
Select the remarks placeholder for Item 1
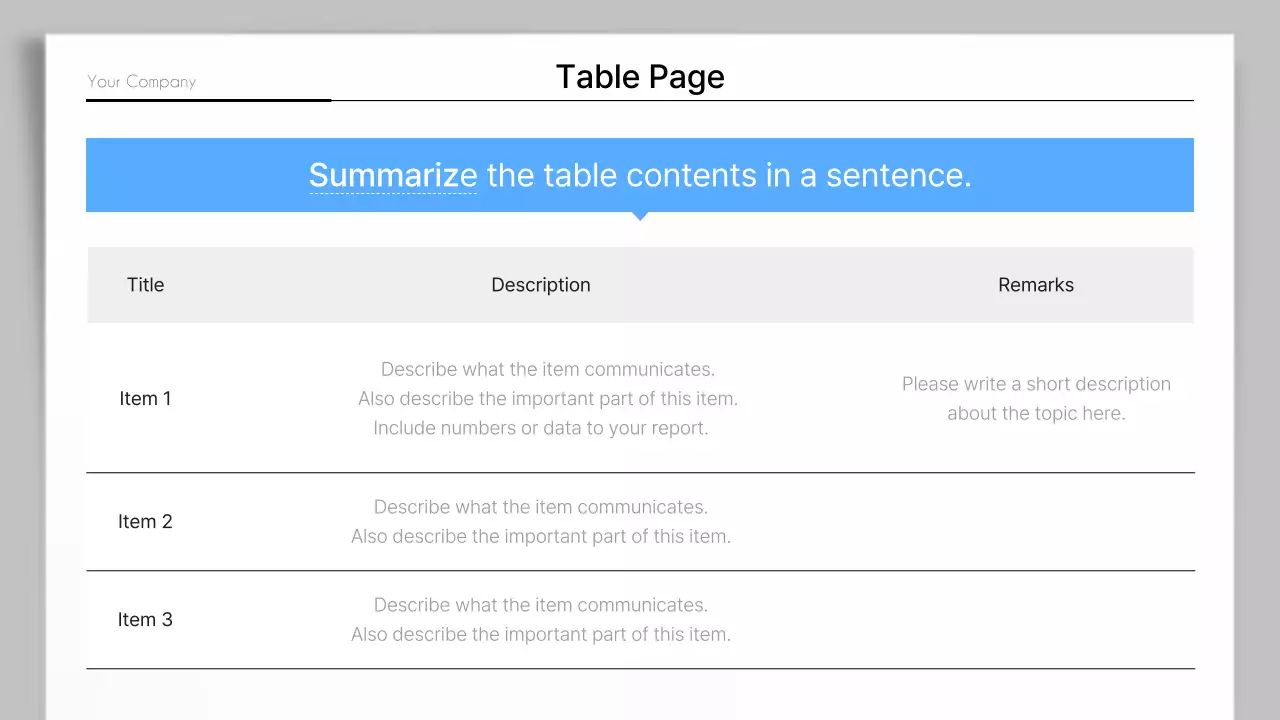(x=1036, y=398)
